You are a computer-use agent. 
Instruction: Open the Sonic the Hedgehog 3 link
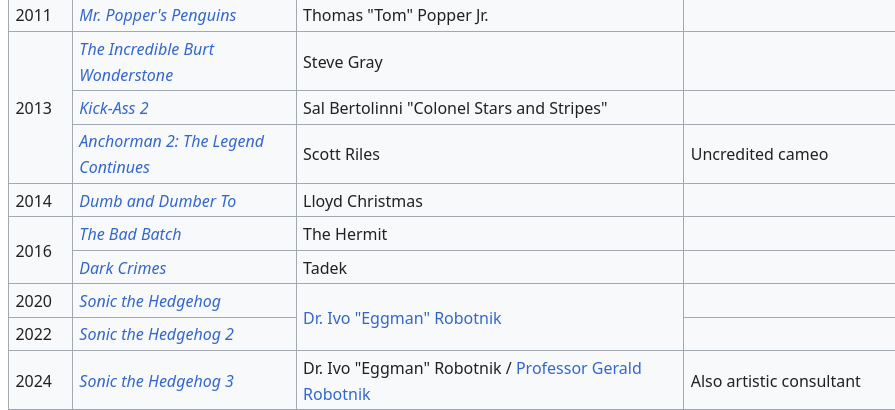[156, 381]
